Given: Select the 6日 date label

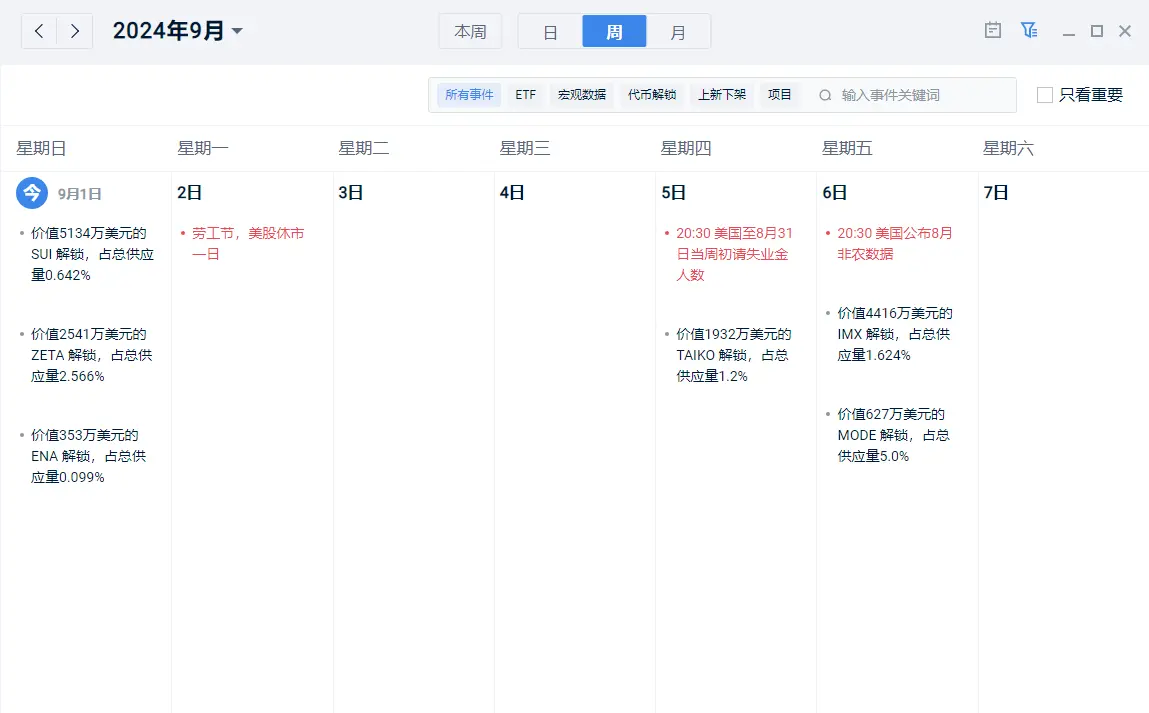Looking at the screenshot, I should tap(835, 193).
